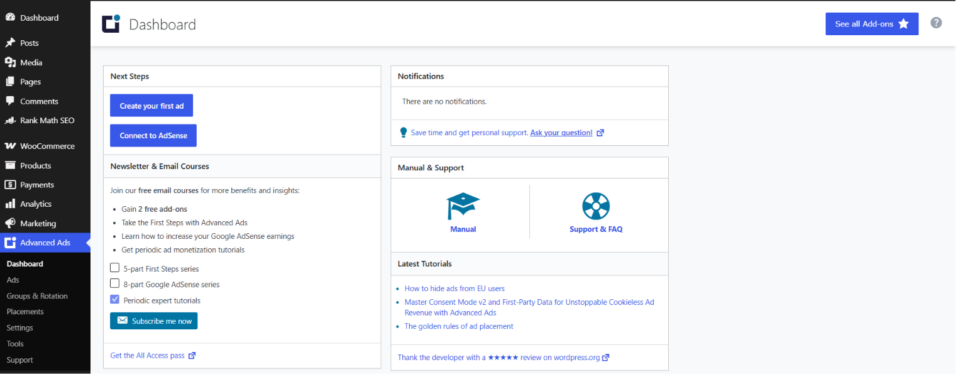Click the Latest Tutorials heading
The width and height of the screenshot is (956, 374).
click(x=424, y=264)
